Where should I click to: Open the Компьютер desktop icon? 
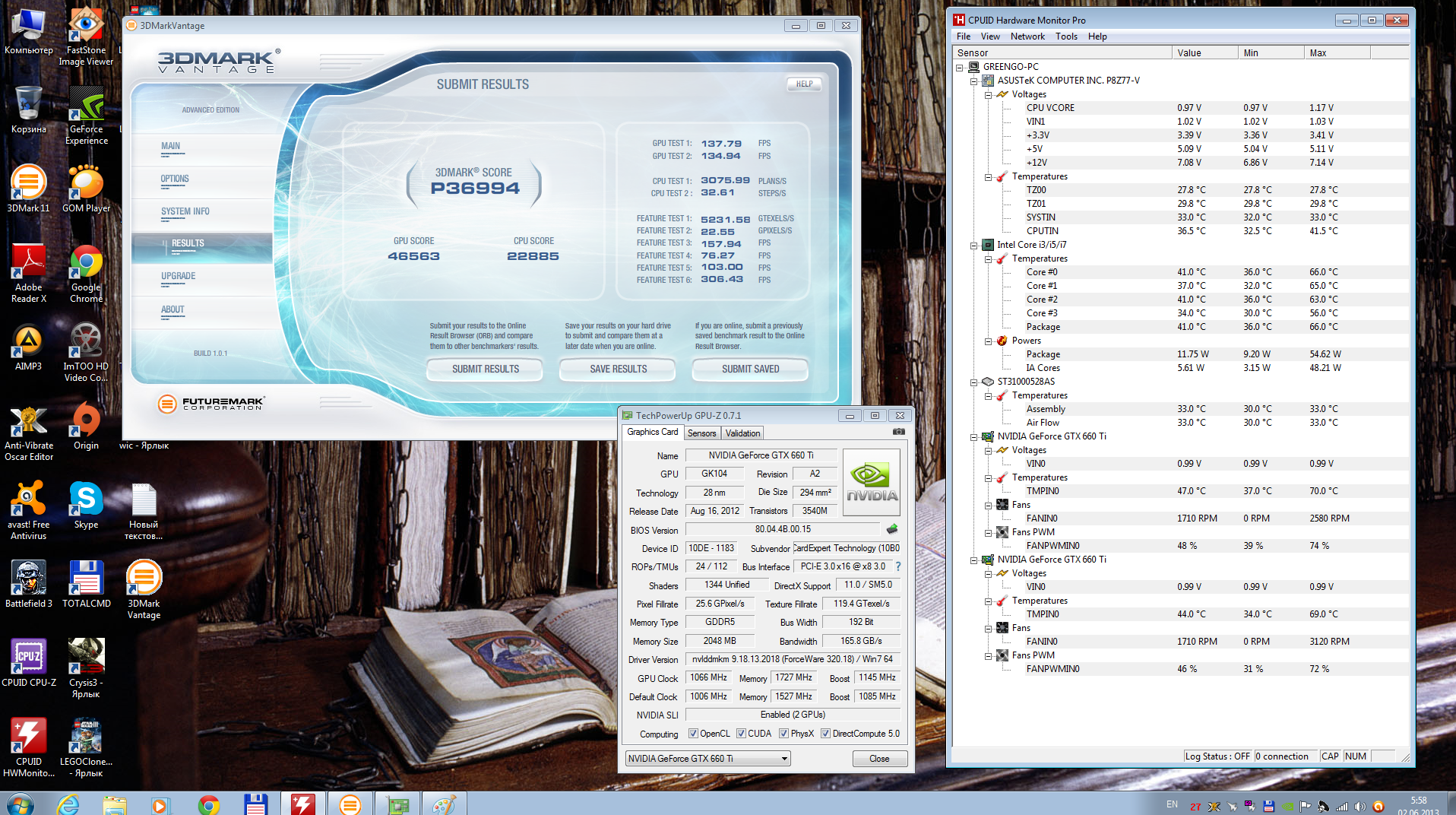(x=29, y=30)
